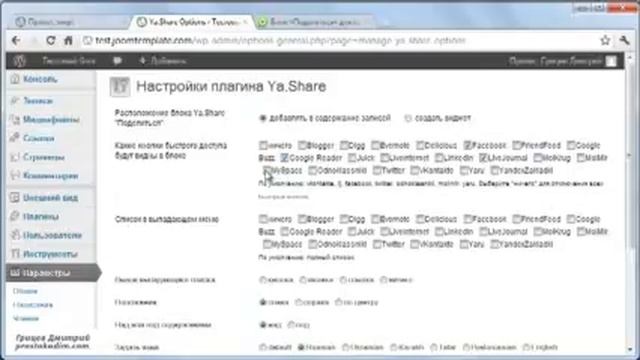Open browser wrench settings menu
Viewport: 640px width, 360px height.
pos(624,40)
